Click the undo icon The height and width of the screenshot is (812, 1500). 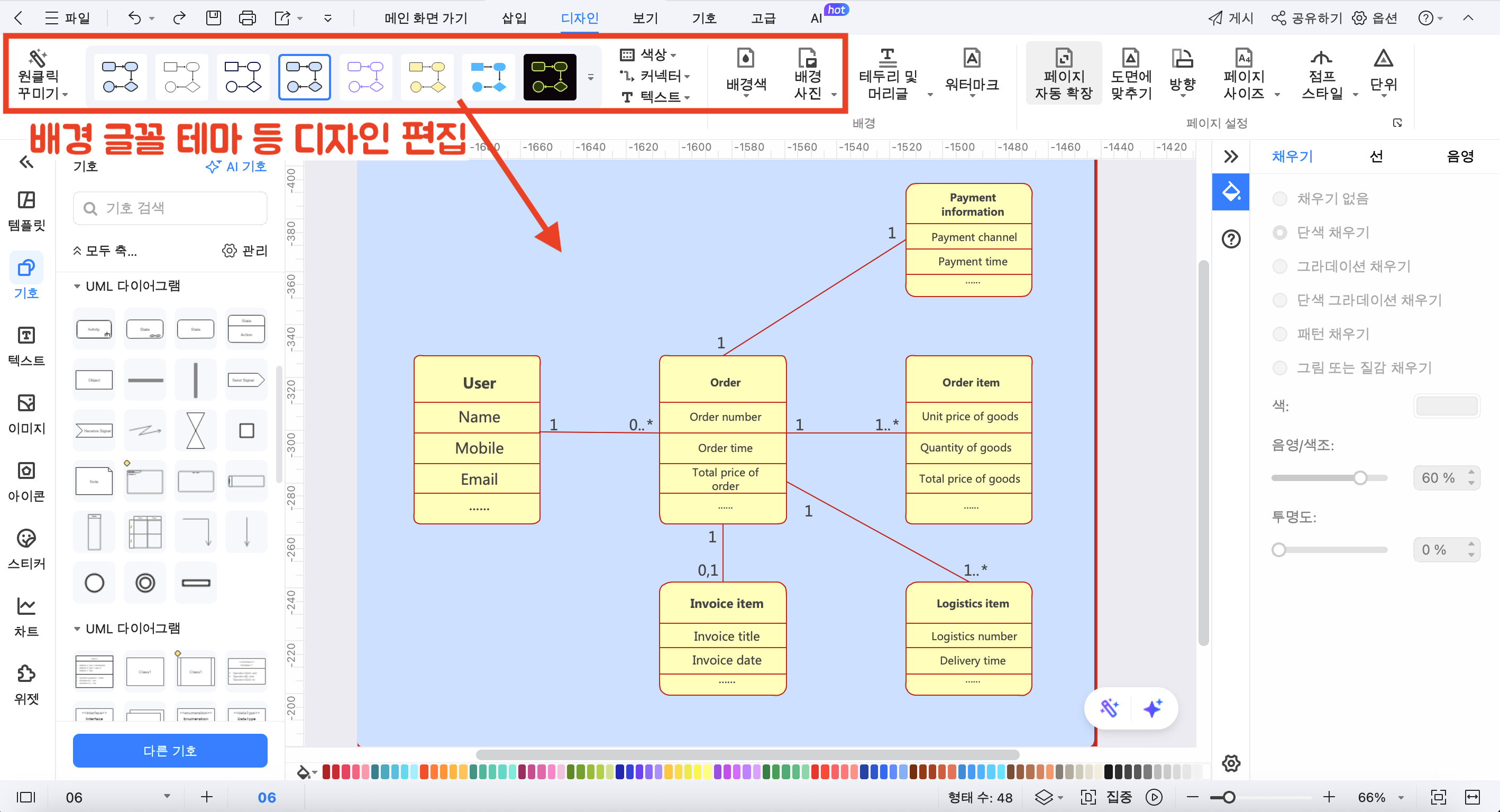point(134,18)
